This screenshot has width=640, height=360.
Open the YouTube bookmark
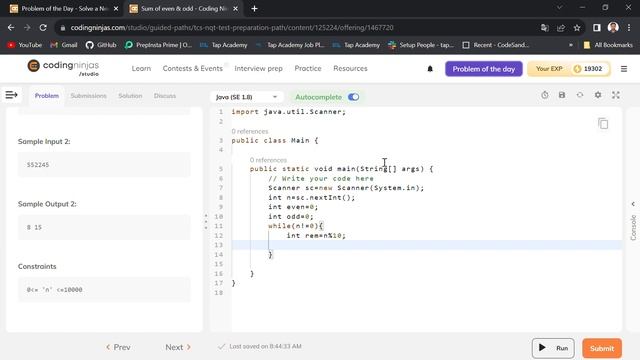point(24,45)
